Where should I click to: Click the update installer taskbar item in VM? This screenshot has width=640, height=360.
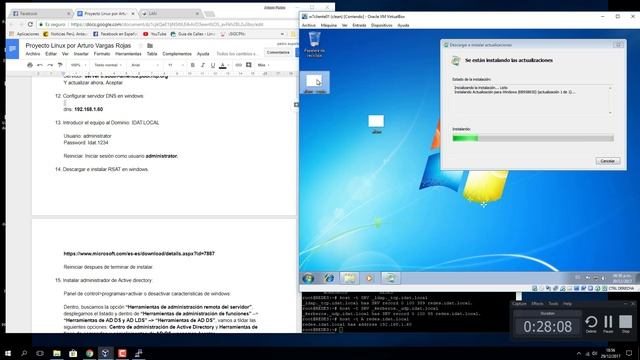click(391, 278)
